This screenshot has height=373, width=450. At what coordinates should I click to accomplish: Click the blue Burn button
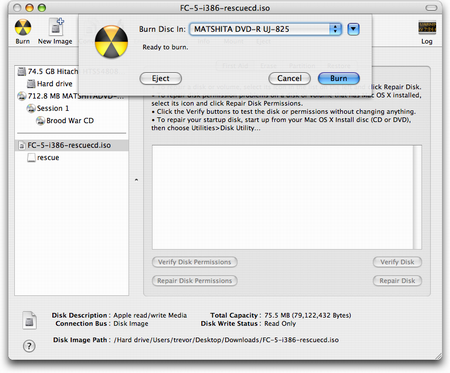coord(339,78)
